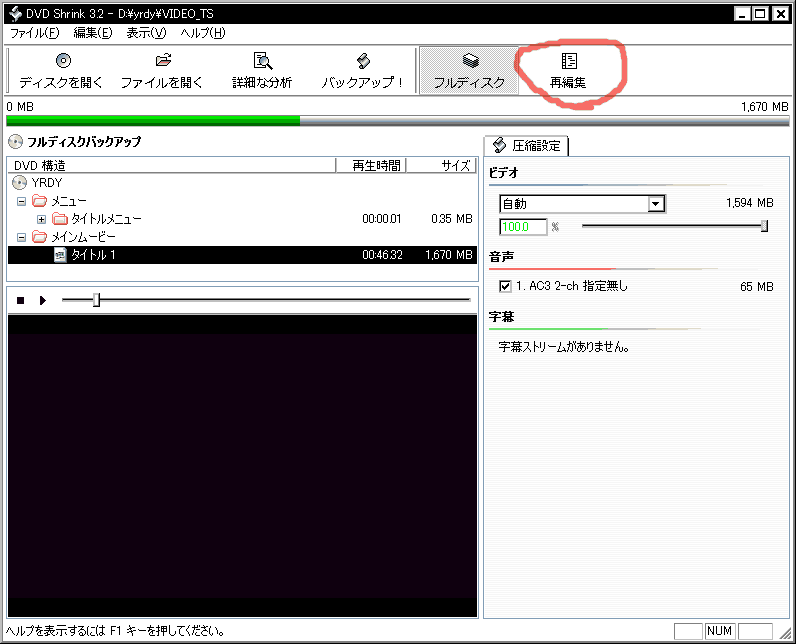Image resolution: width=796 pixels, height=644 pixels.
Task: Click the 0 MB label above bar
Action: (20, 107)
